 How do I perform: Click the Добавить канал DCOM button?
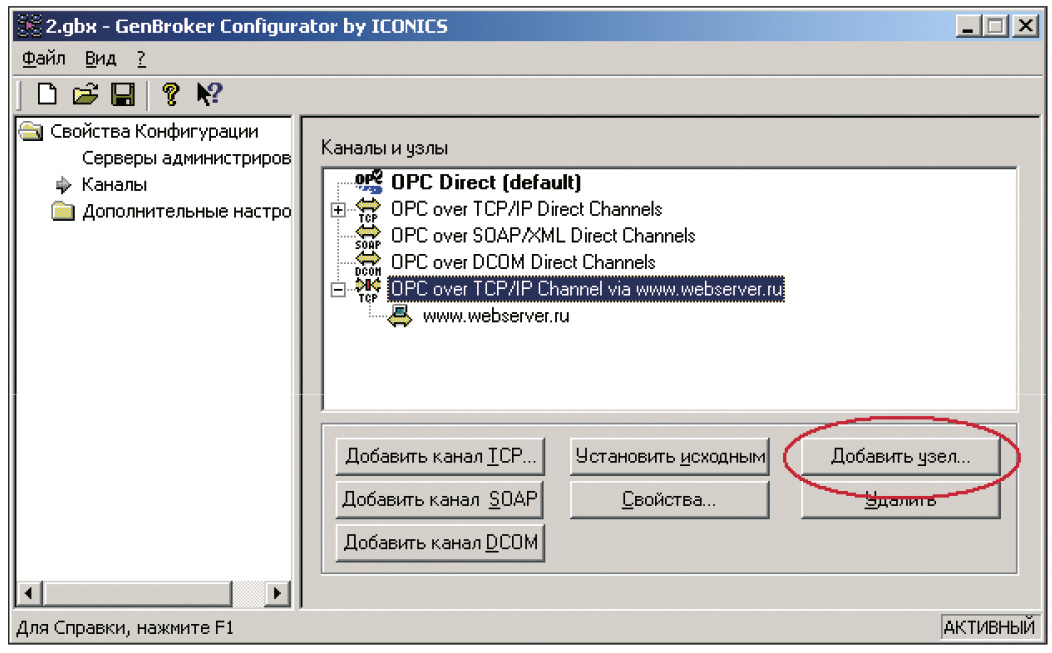point(440,542)
